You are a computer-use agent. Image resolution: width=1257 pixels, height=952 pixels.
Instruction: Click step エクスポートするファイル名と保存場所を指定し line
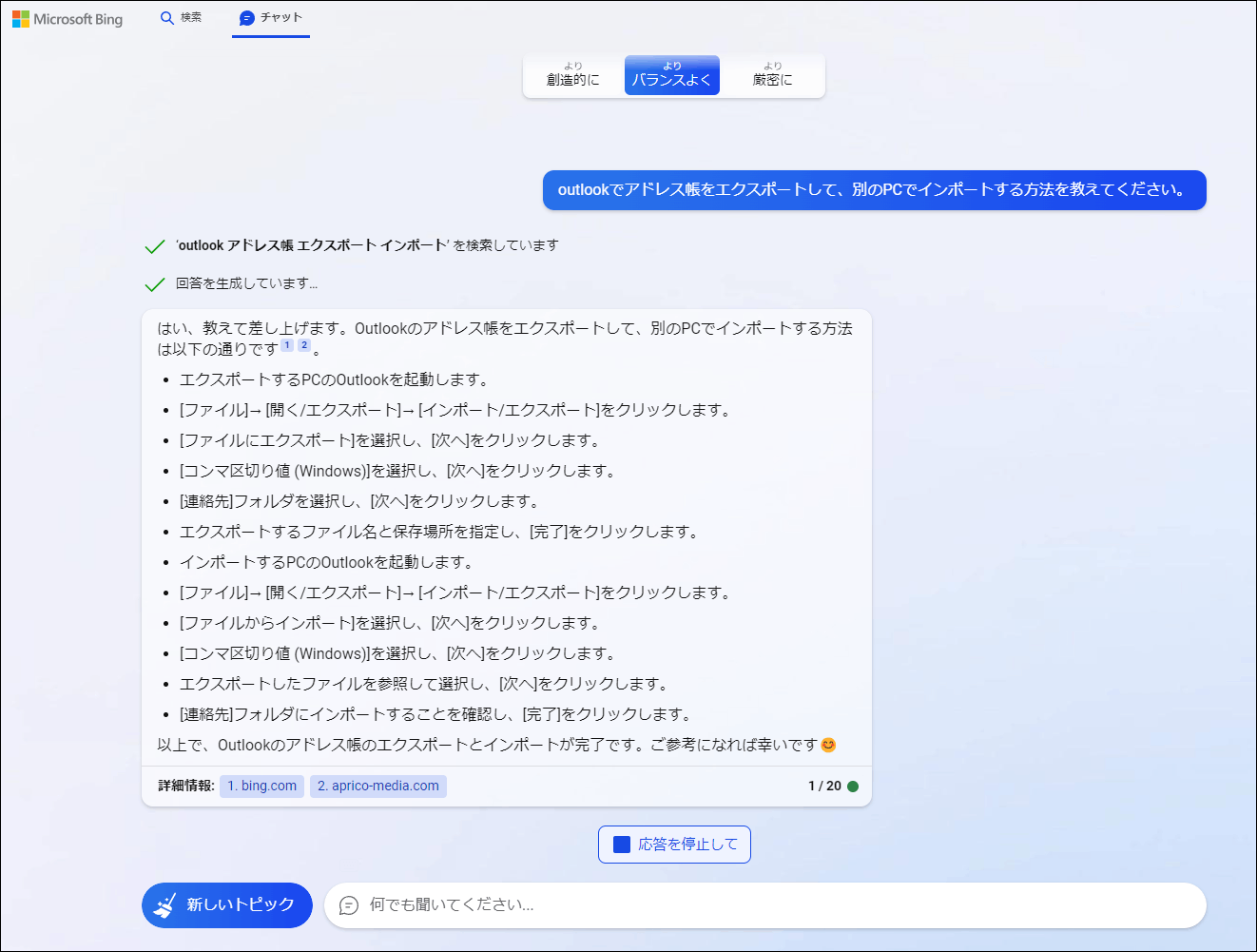point(439,532)
